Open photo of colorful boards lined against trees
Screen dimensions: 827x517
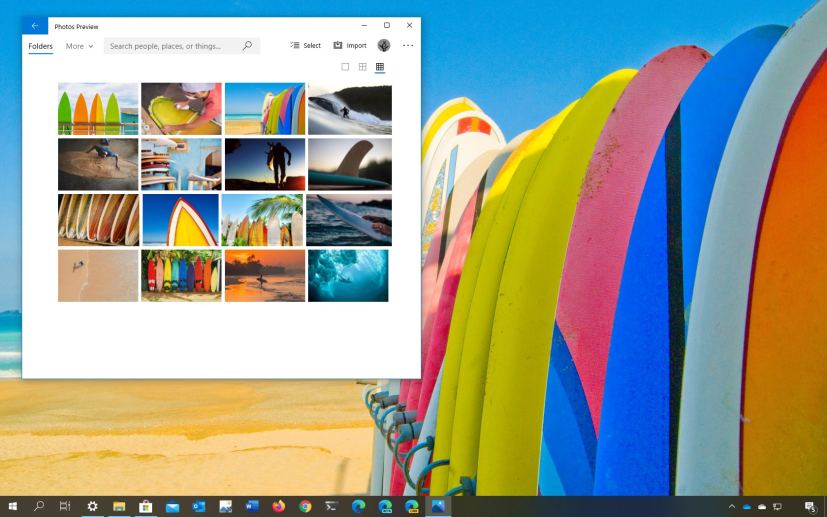pyautogui.click(x=181, y=275)
